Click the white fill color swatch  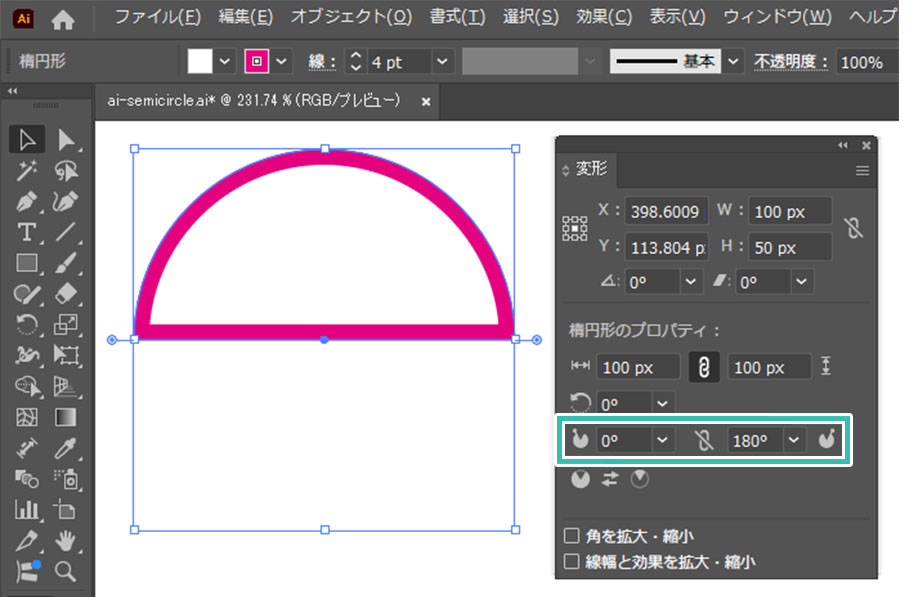pos(200,62)
